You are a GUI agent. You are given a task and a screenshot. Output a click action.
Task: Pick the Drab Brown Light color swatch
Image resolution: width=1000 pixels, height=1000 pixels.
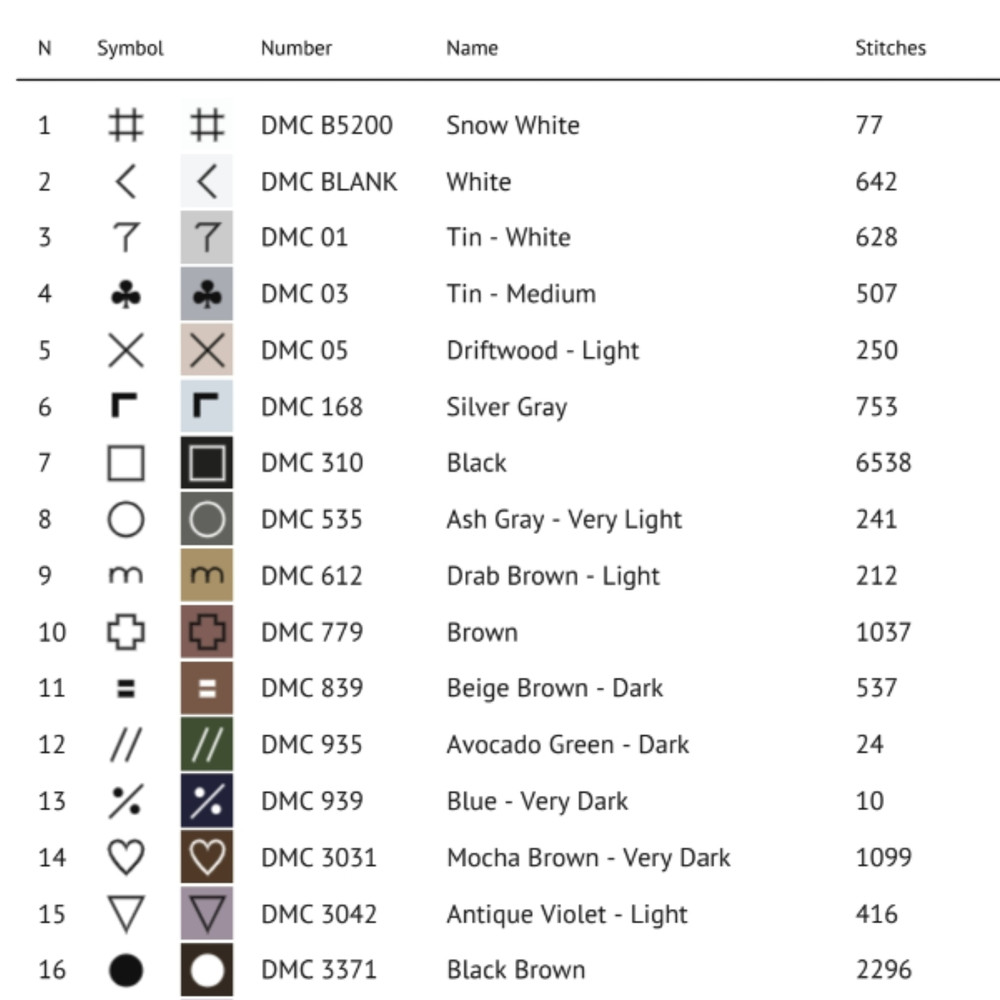[207, 576]
